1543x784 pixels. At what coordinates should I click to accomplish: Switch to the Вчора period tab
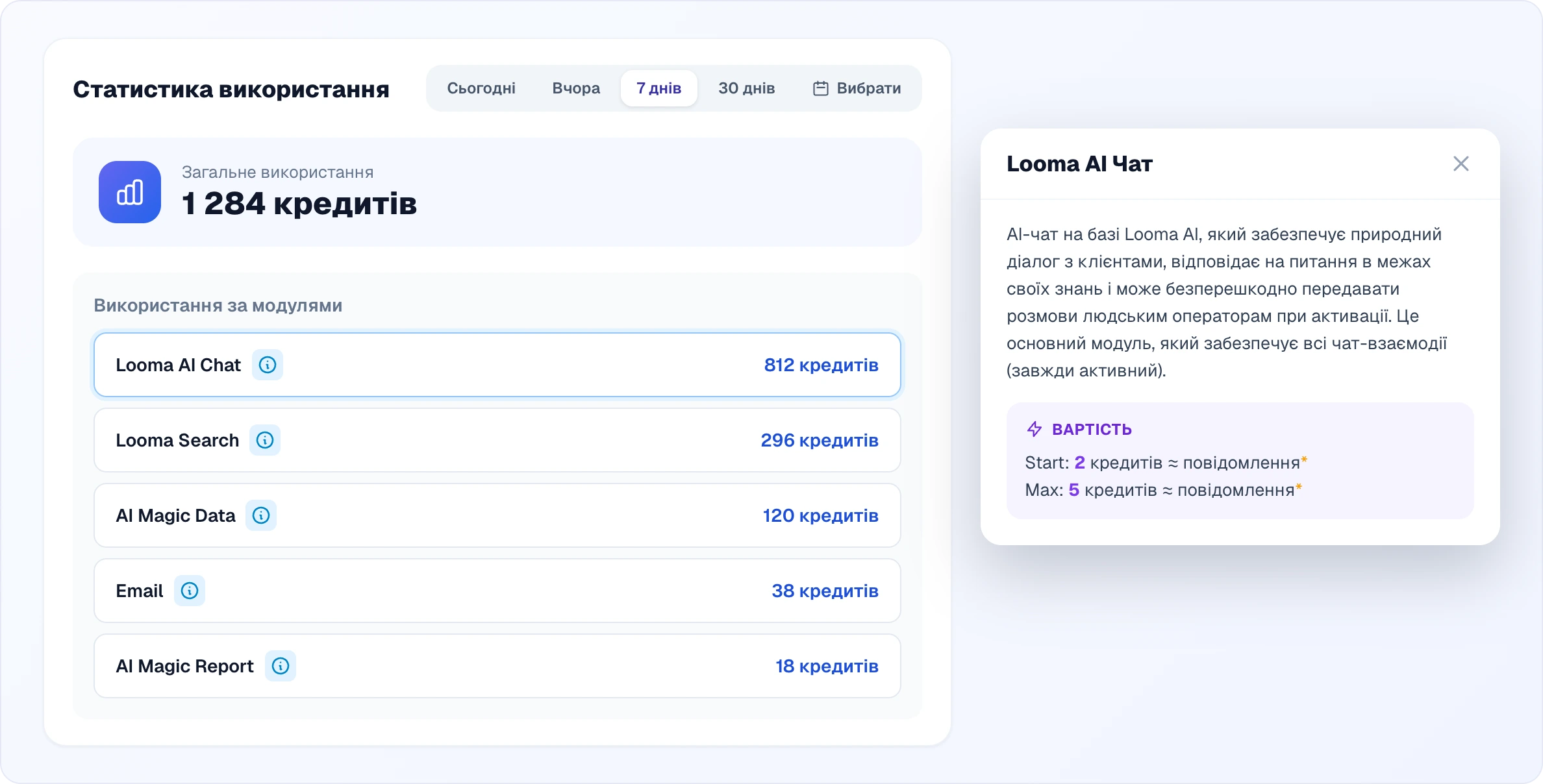[x=576, y=88]
